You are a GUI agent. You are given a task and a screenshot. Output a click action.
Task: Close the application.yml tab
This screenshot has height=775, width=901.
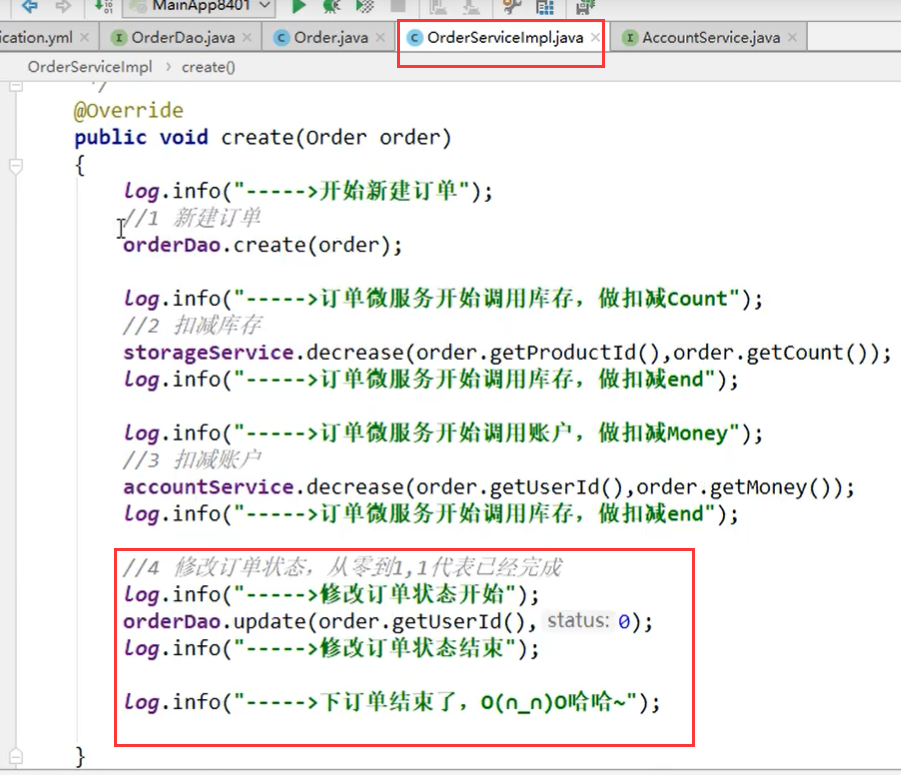(84, 37)
